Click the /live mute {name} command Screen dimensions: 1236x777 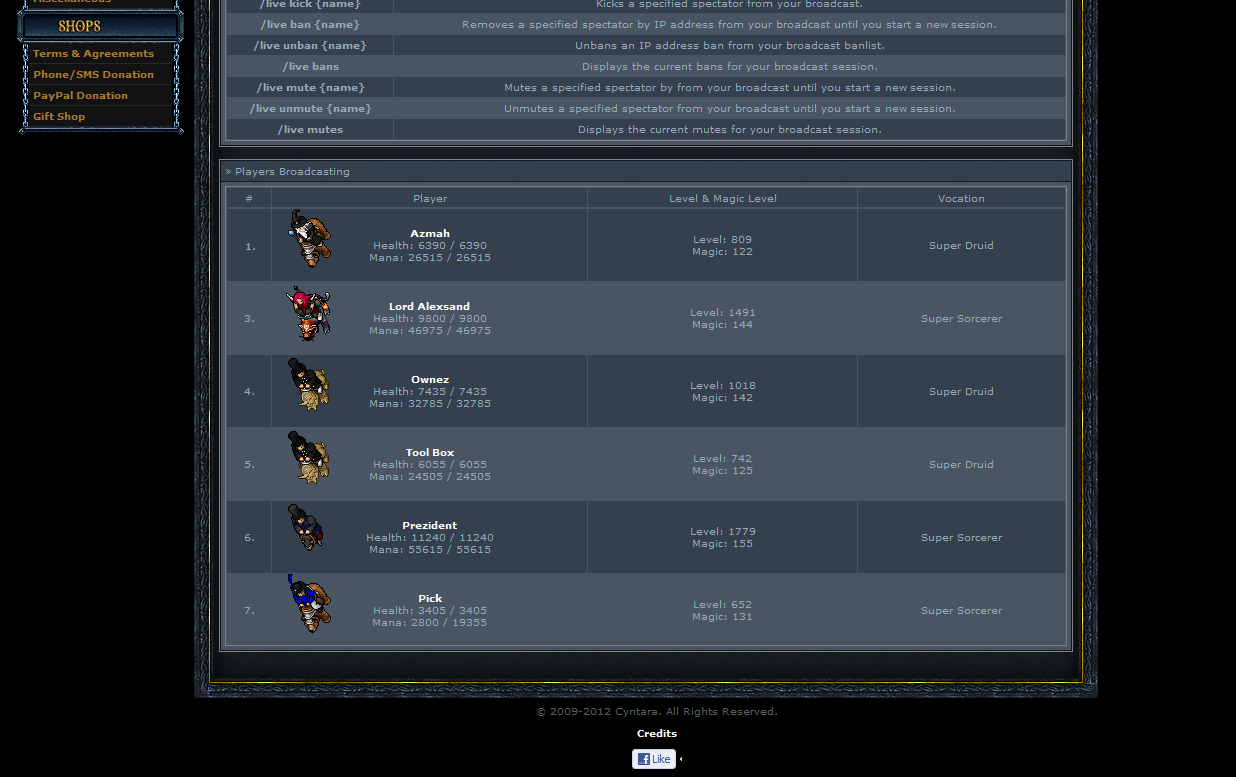pyautogui.click(x=311, y=88)
